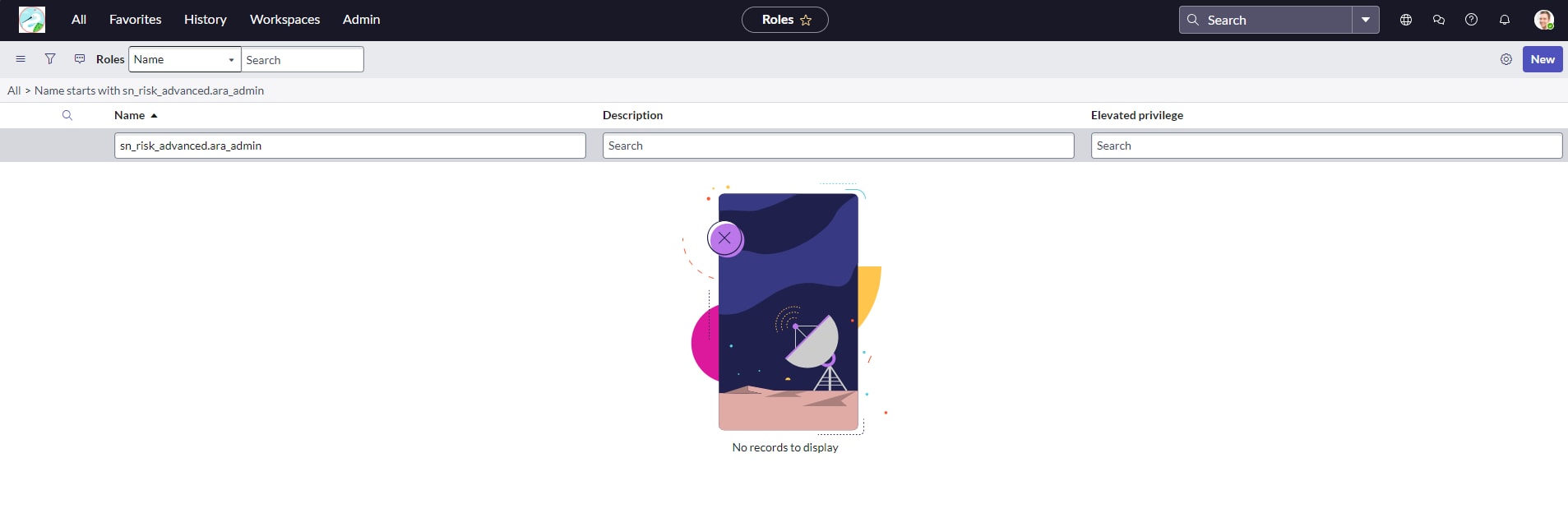Click the list Search text box

[x=303, y=59]
